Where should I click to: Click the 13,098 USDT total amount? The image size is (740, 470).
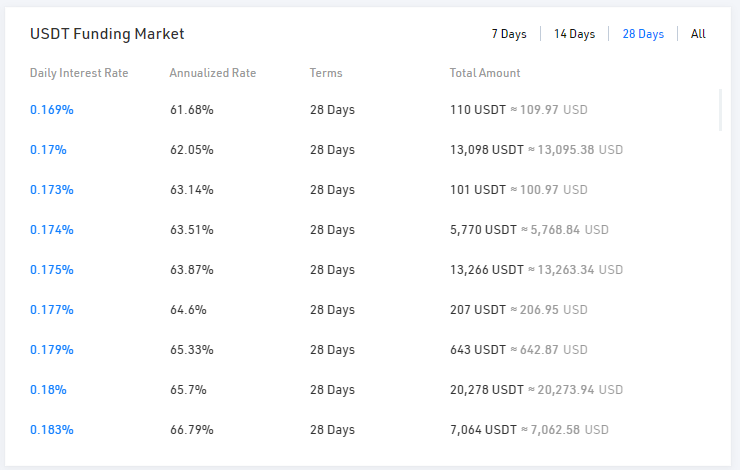[487, 150]
